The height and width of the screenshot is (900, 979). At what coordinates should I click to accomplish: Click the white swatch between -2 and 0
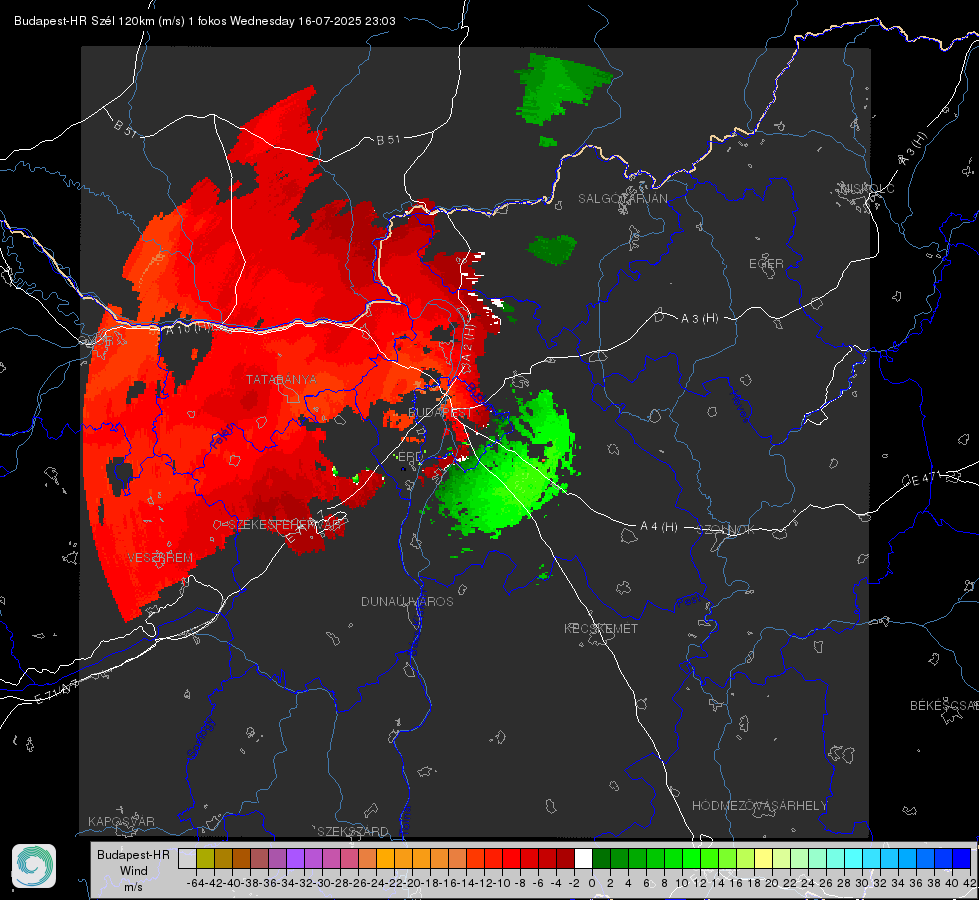pos(583,858)
